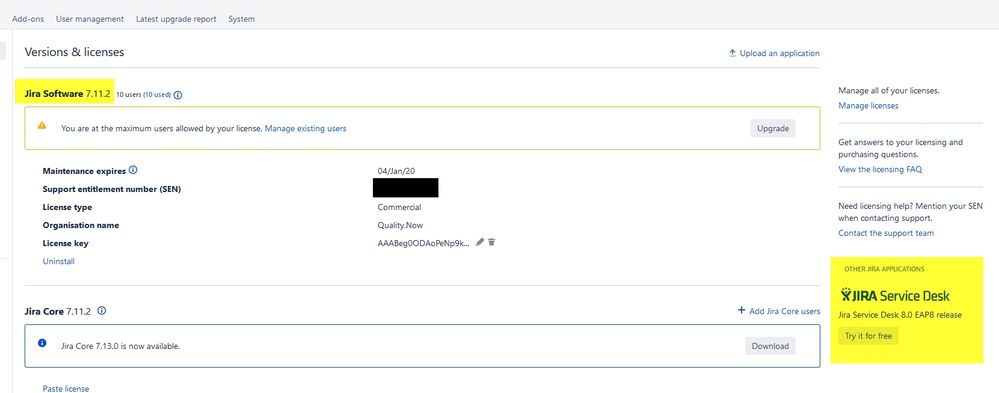Click the Download button for Jira Core
Viewport: 999px width, 393px height.
click(x=770, y=346)
